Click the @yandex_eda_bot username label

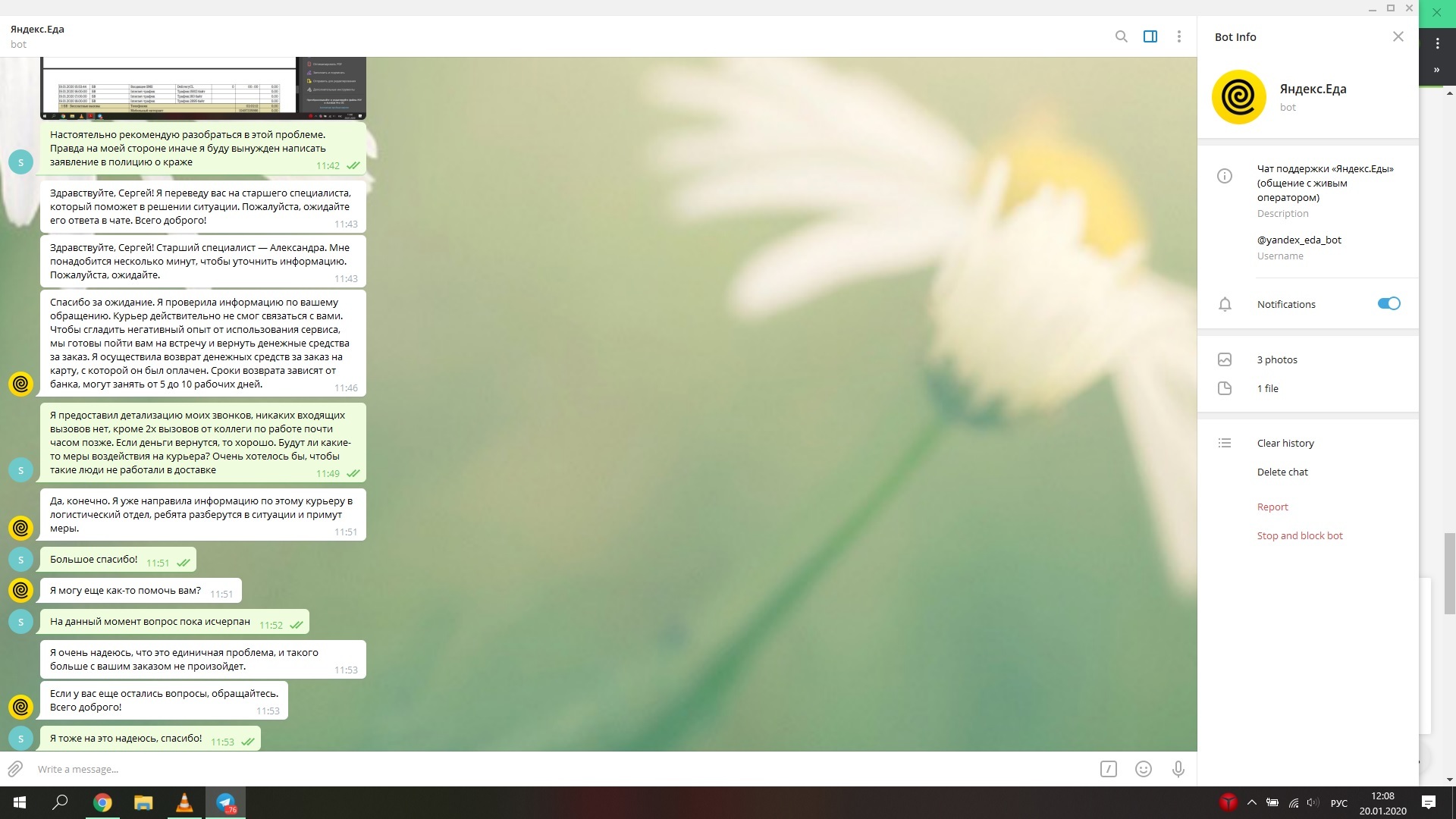pyautogui.click(x=1298, y=239)
